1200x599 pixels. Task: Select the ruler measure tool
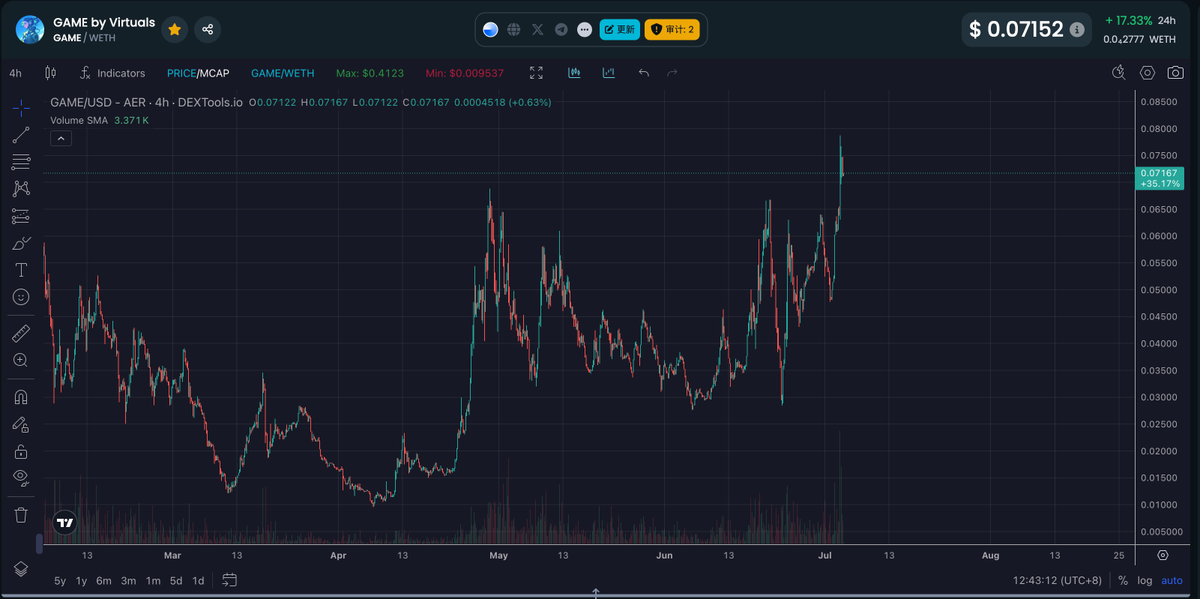click(x=21, y=333)
